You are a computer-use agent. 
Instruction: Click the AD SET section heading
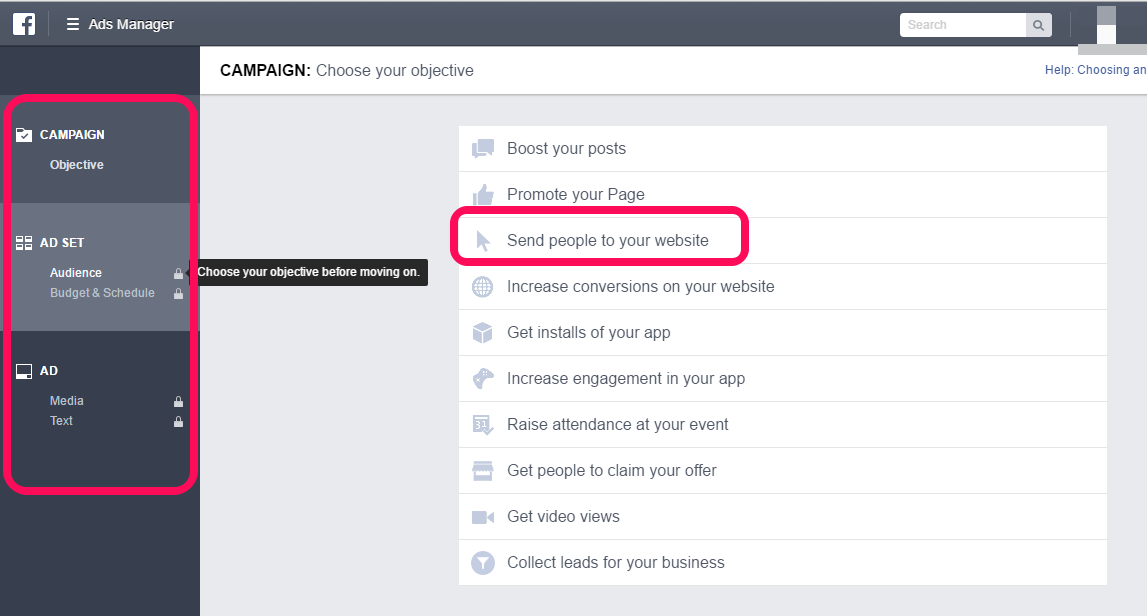pyautogui.click(x=62, y=243)
